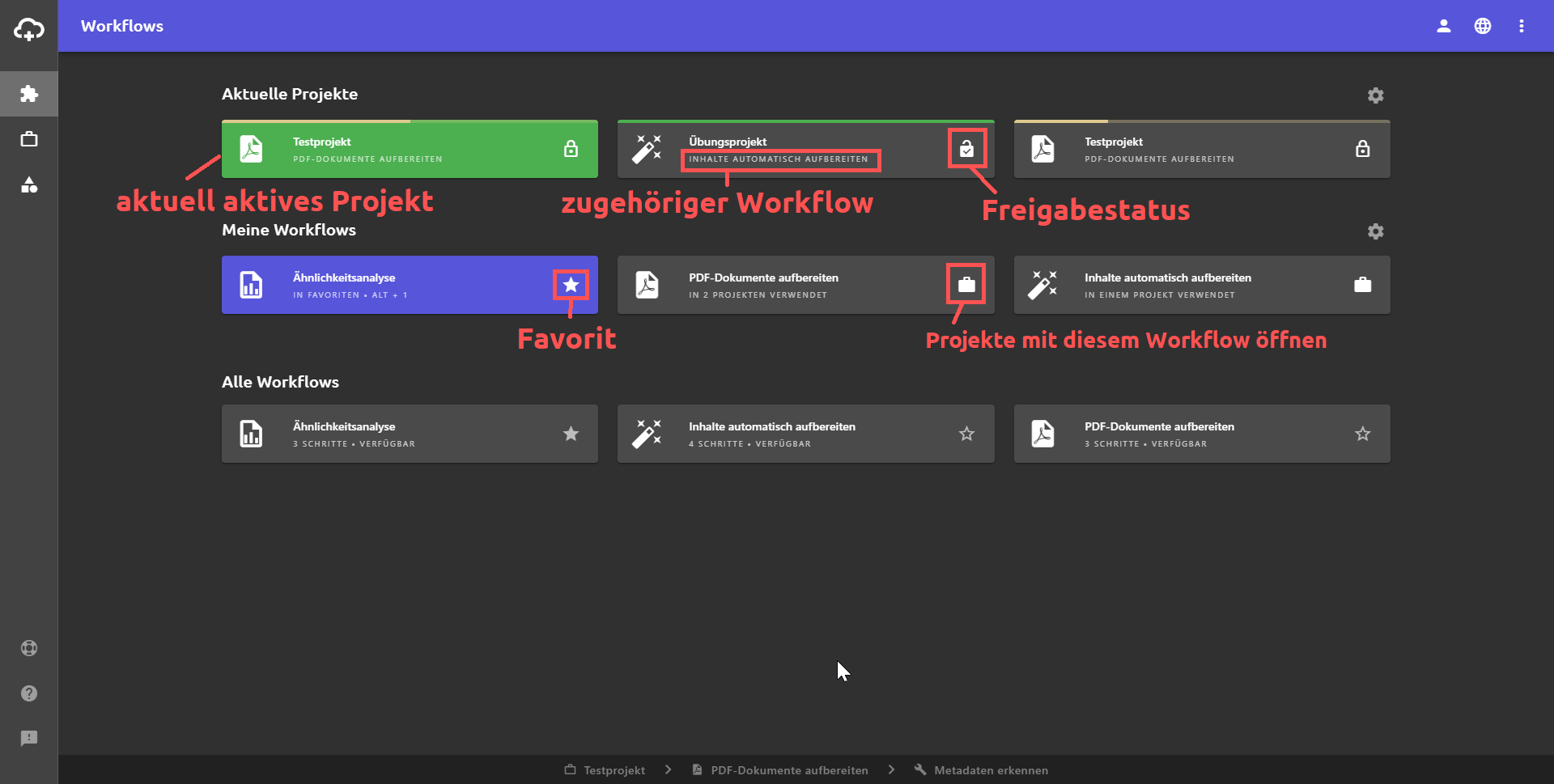1554x784 pixels.
Task: Open the Übungsprojekt project title
Action: click(x=728, y=142)
